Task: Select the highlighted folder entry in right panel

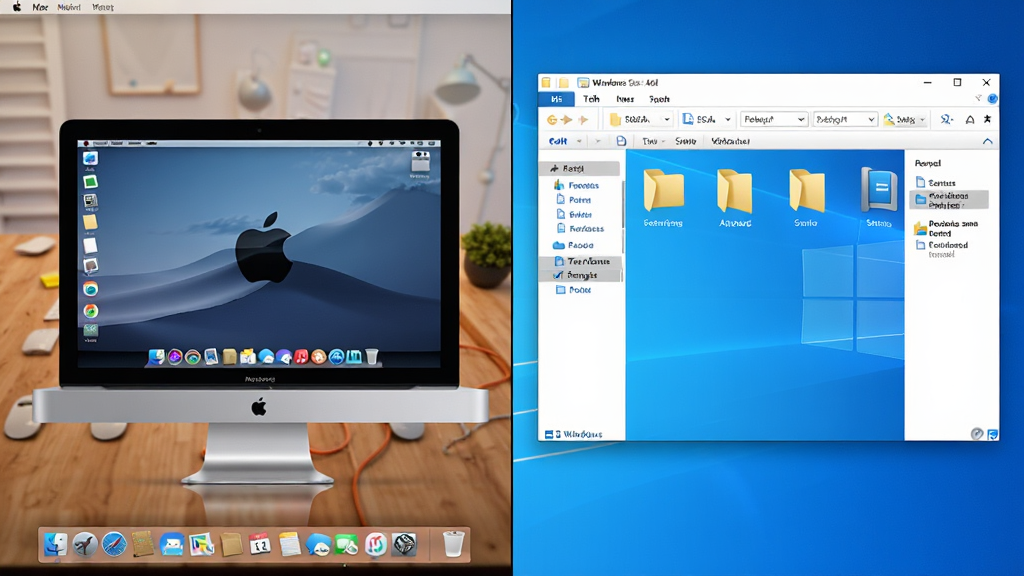Action: coord(949,200)
